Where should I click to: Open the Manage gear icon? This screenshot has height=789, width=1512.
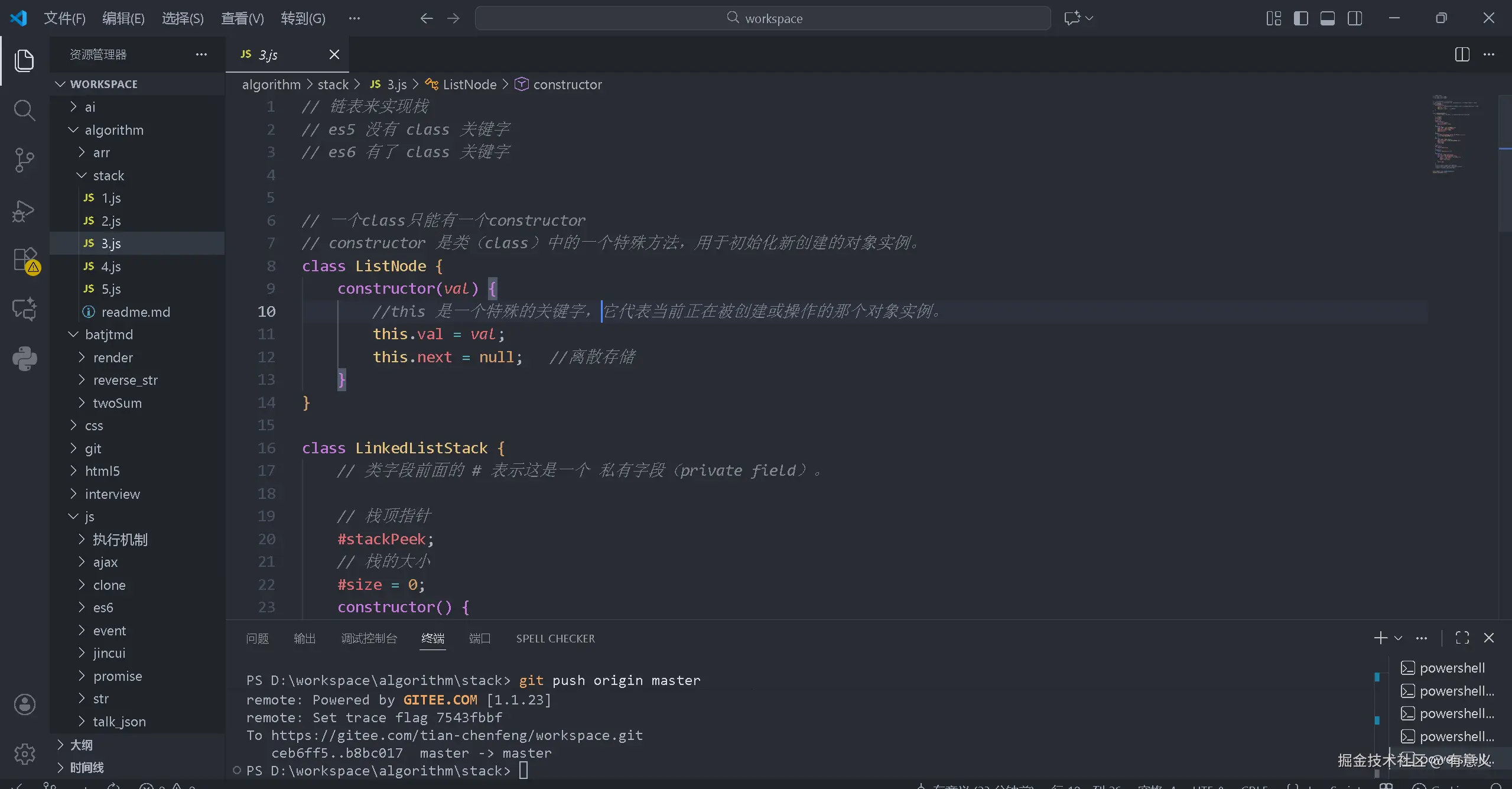pos(24,754)
